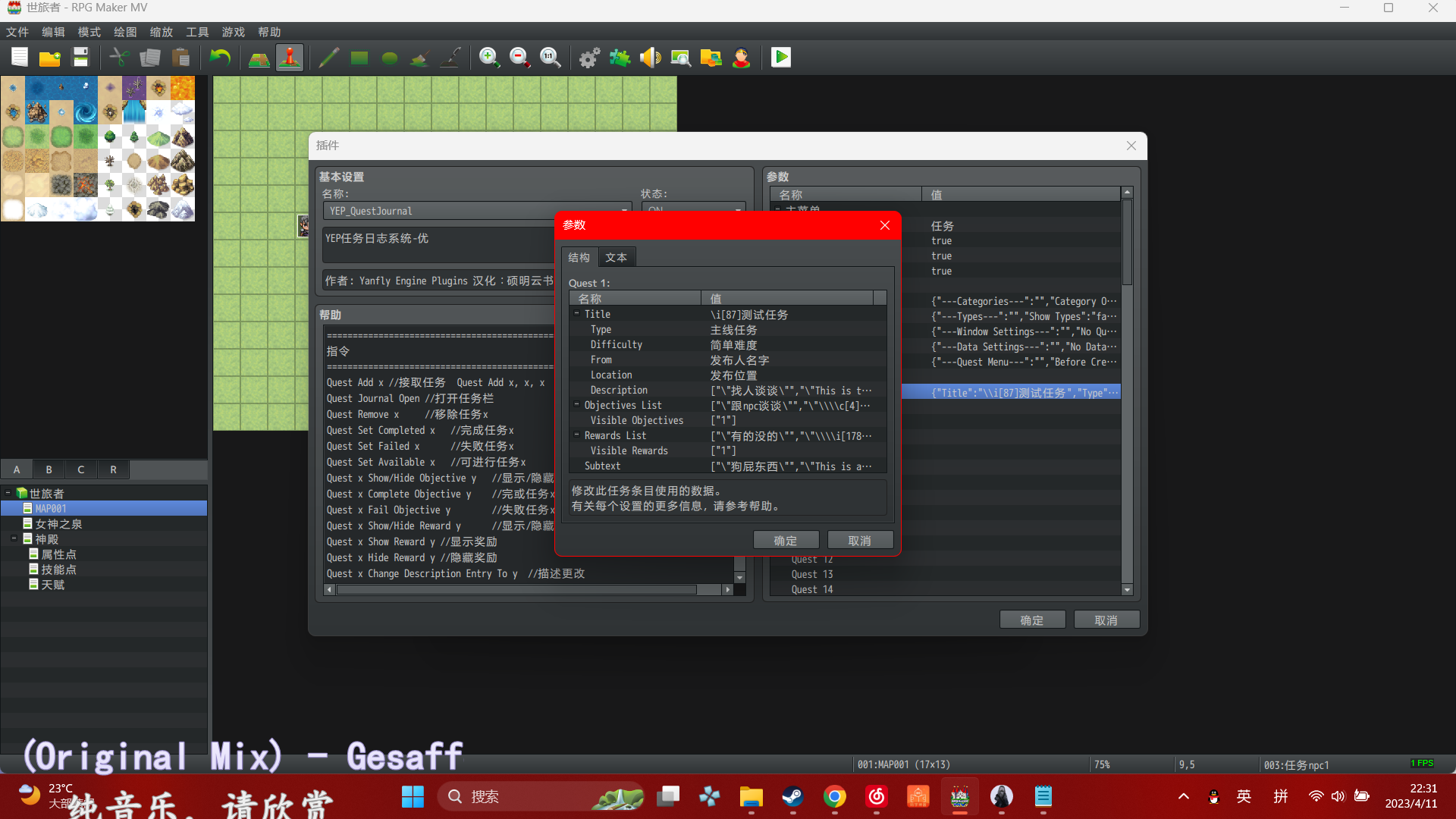The image size is (1456, 819).
Task: Select the Ellipse drawing tool
Action: (390, 58)
